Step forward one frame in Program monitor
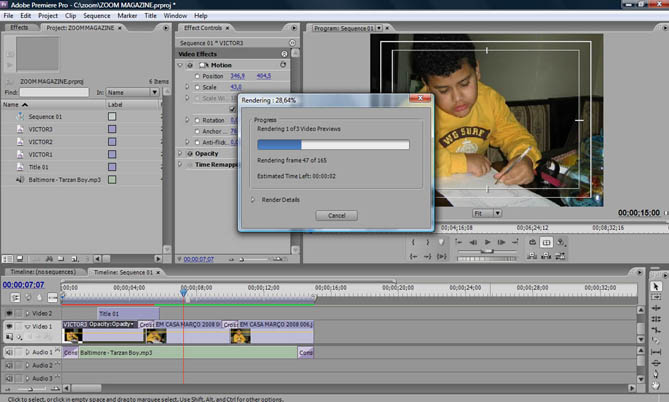The image size is (669, 402). (503, 243)
